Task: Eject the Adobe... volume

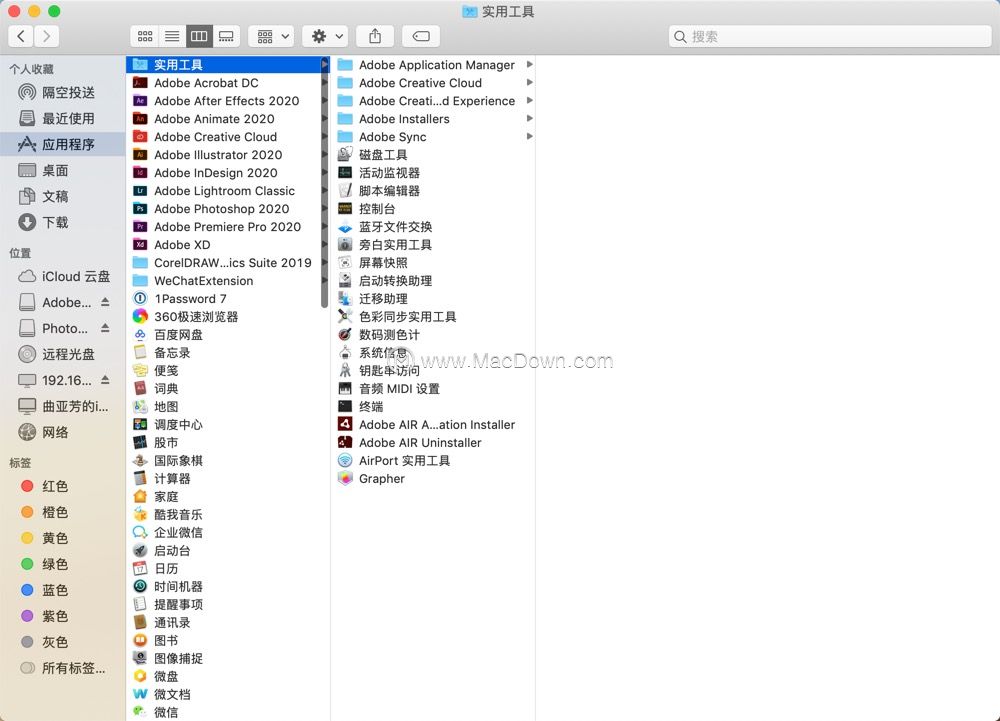Action: (x=105, y=302)
